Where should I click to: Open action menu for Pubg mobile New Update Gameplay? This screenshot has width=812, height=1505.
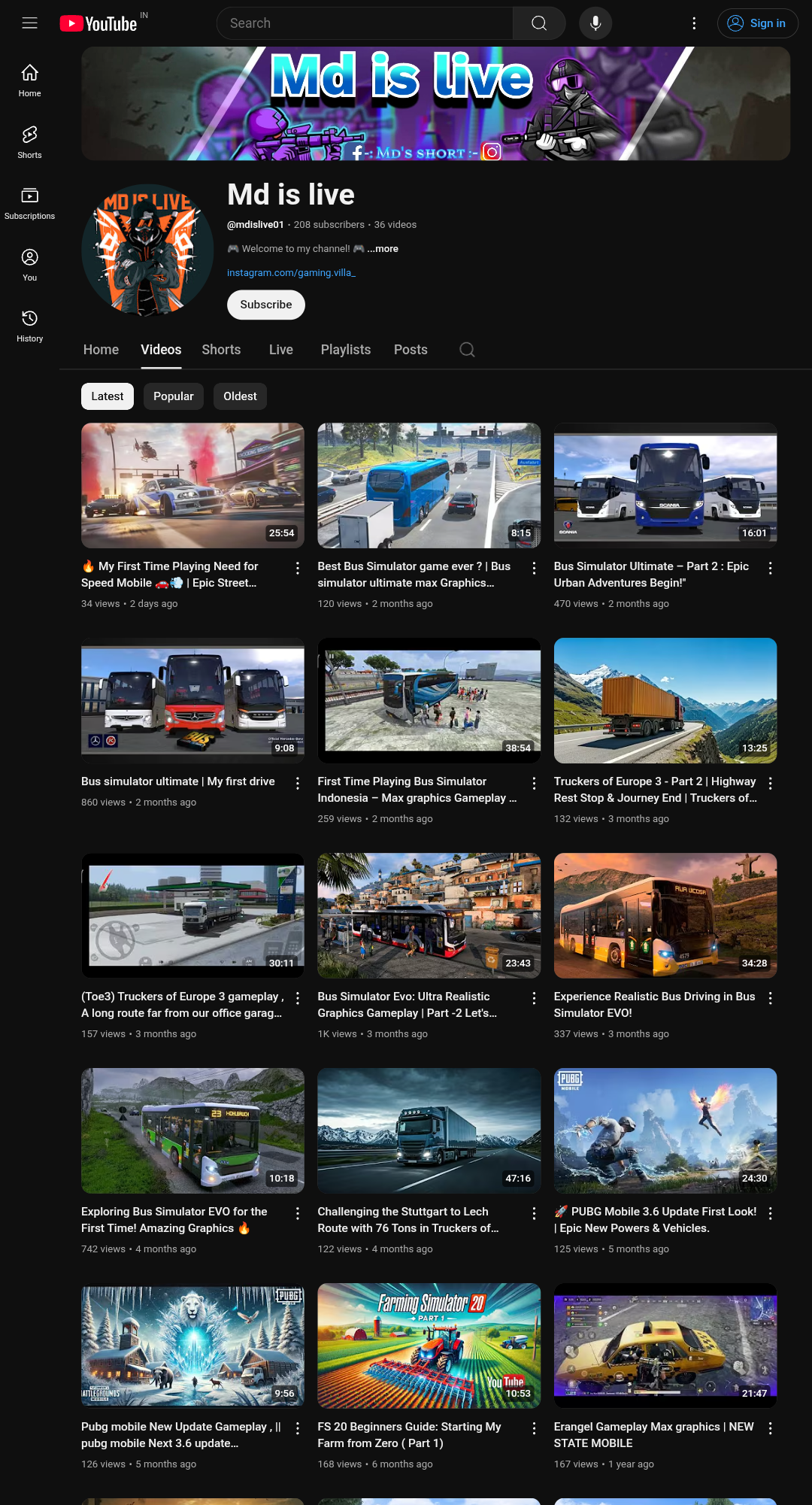coord(298,1428)
